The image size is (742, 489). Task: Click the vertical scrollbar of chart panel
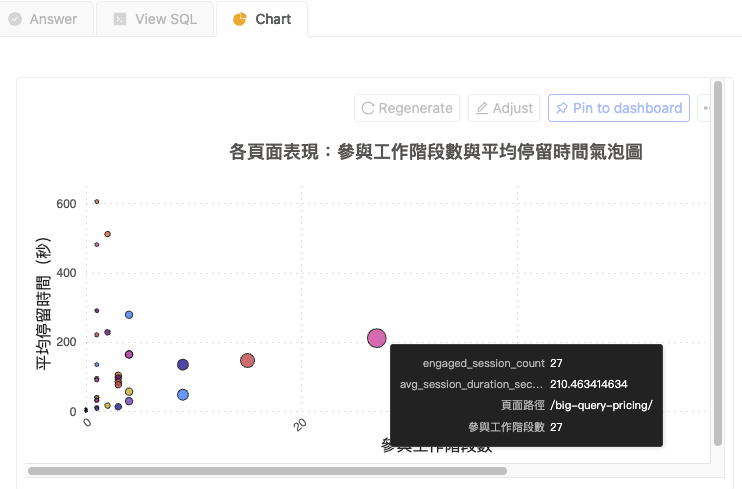click(x=718, y=263)
